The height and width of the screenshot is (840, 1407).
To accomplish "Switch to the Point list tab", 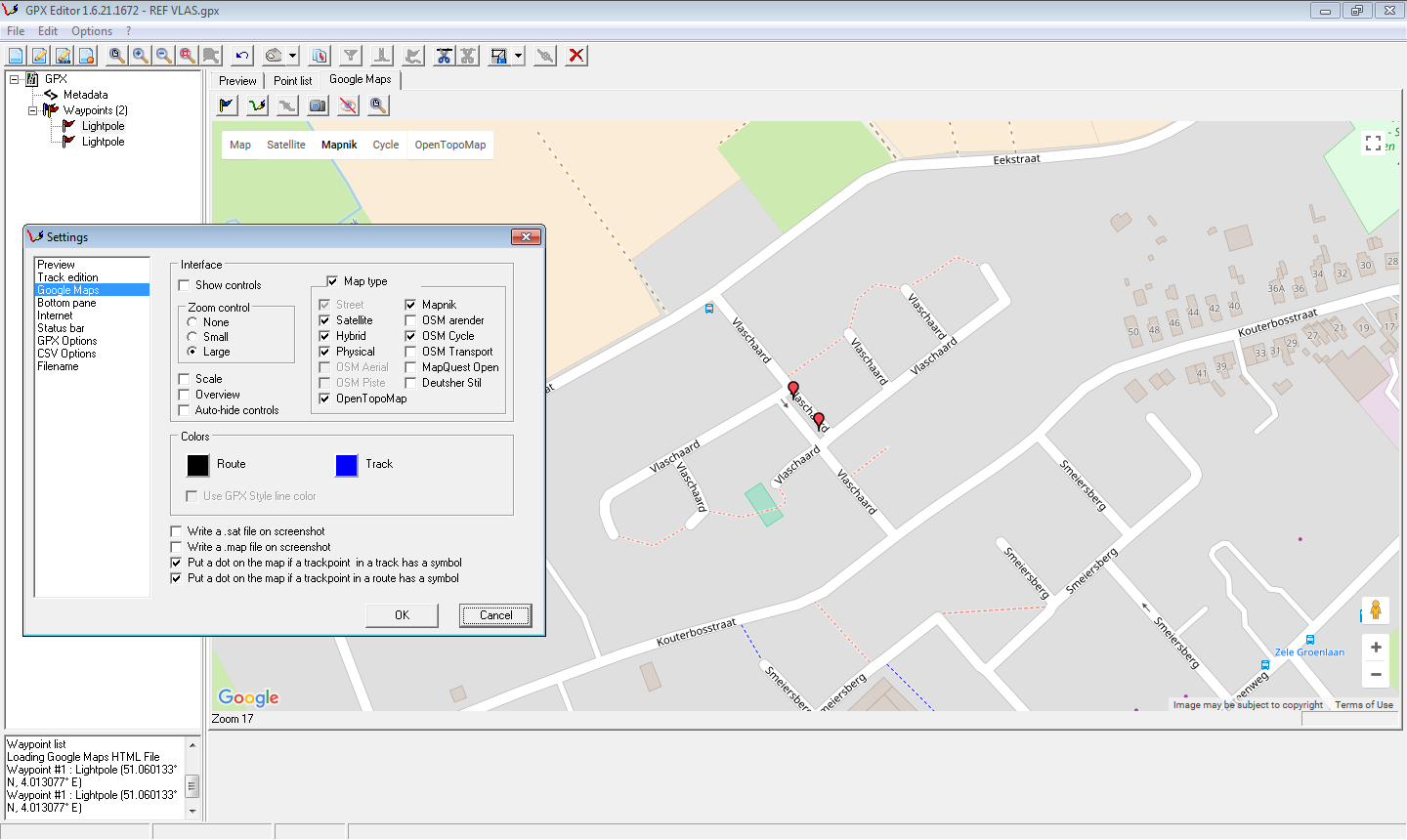I will (x=292, y=81).
